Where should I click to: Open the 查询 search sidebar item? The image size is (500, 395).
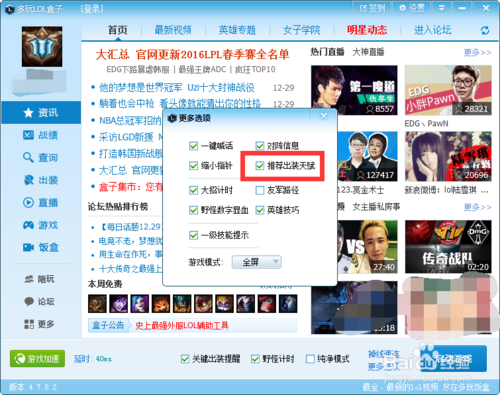(41, 157)
